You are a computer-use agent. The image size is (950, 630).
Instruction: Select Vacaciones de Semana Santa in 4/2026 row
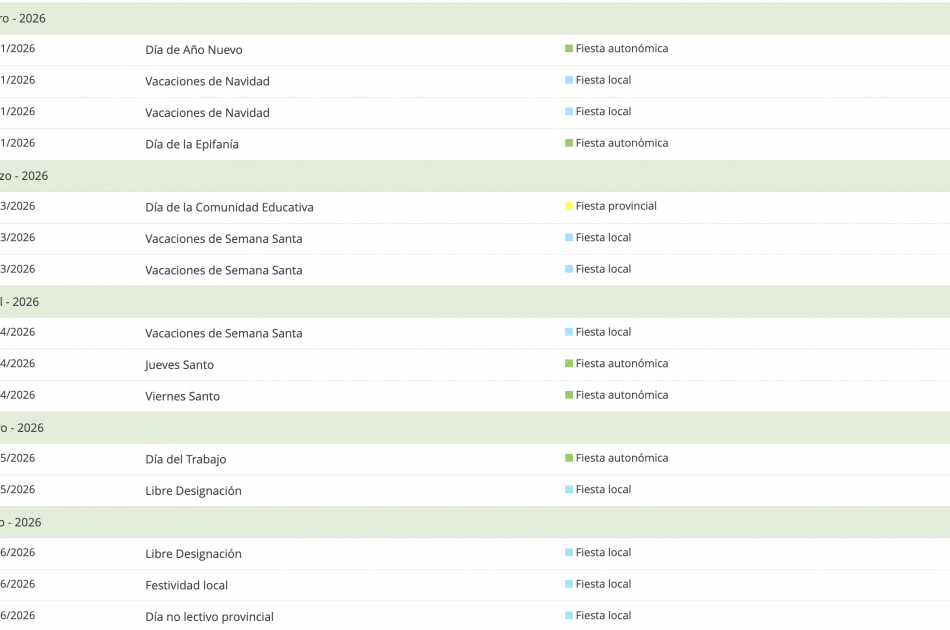coord(223,333)
